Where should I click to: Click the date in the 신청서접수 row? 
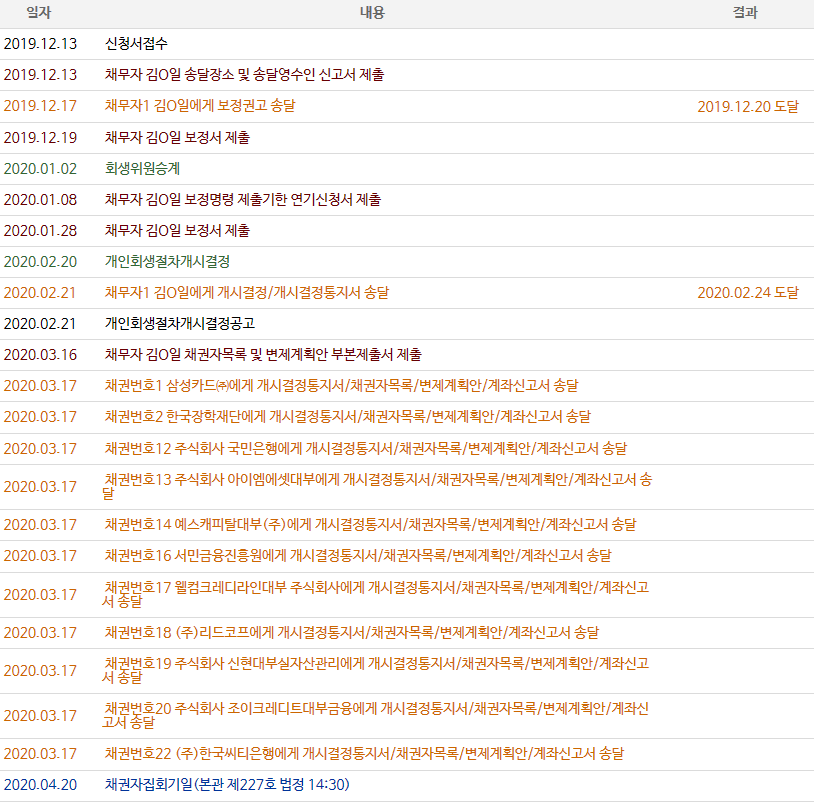click(40, 44)
